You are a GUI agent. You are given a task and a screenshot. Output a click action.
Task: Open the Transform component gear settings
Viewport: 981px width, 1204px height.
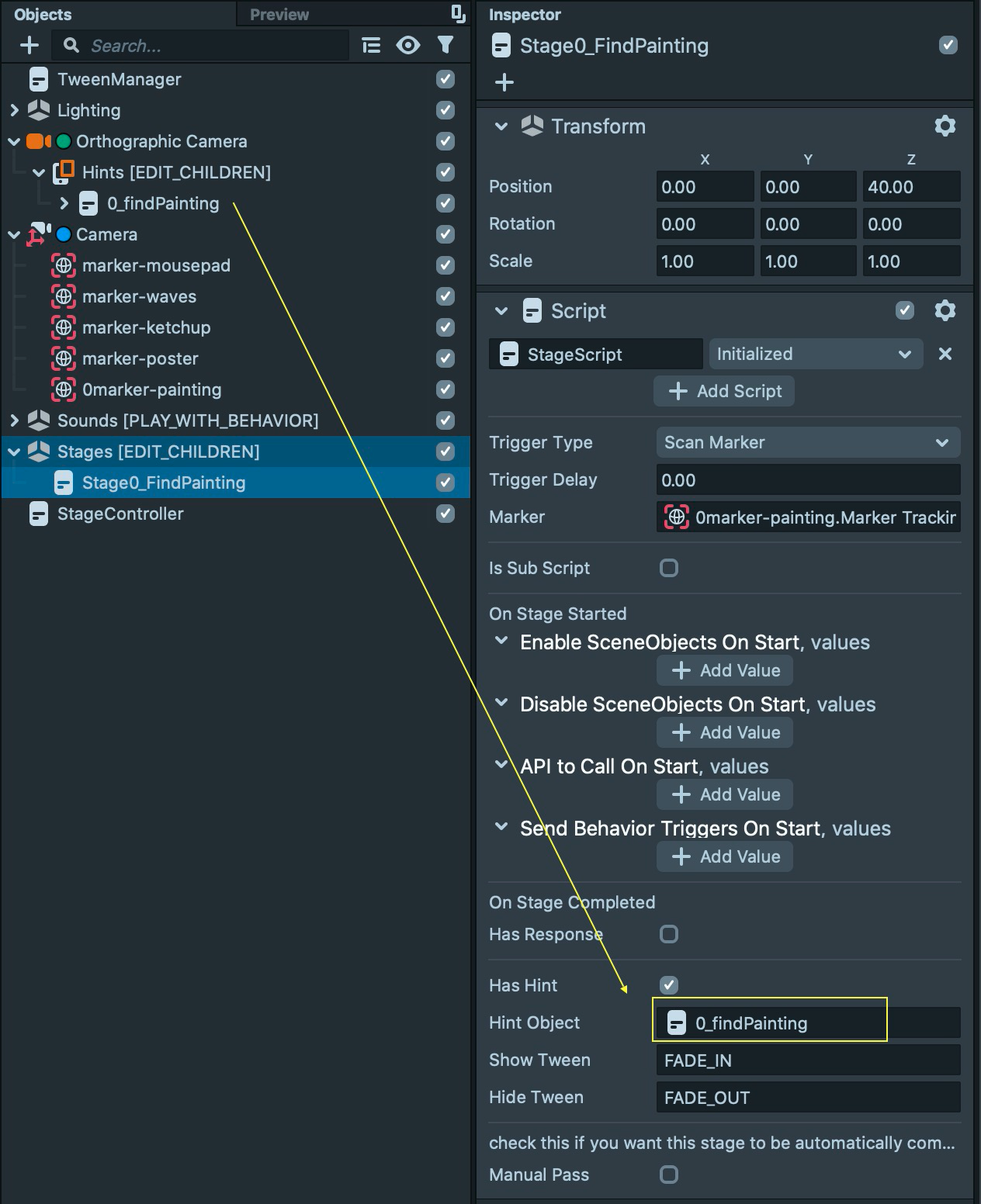click(945, 126)
